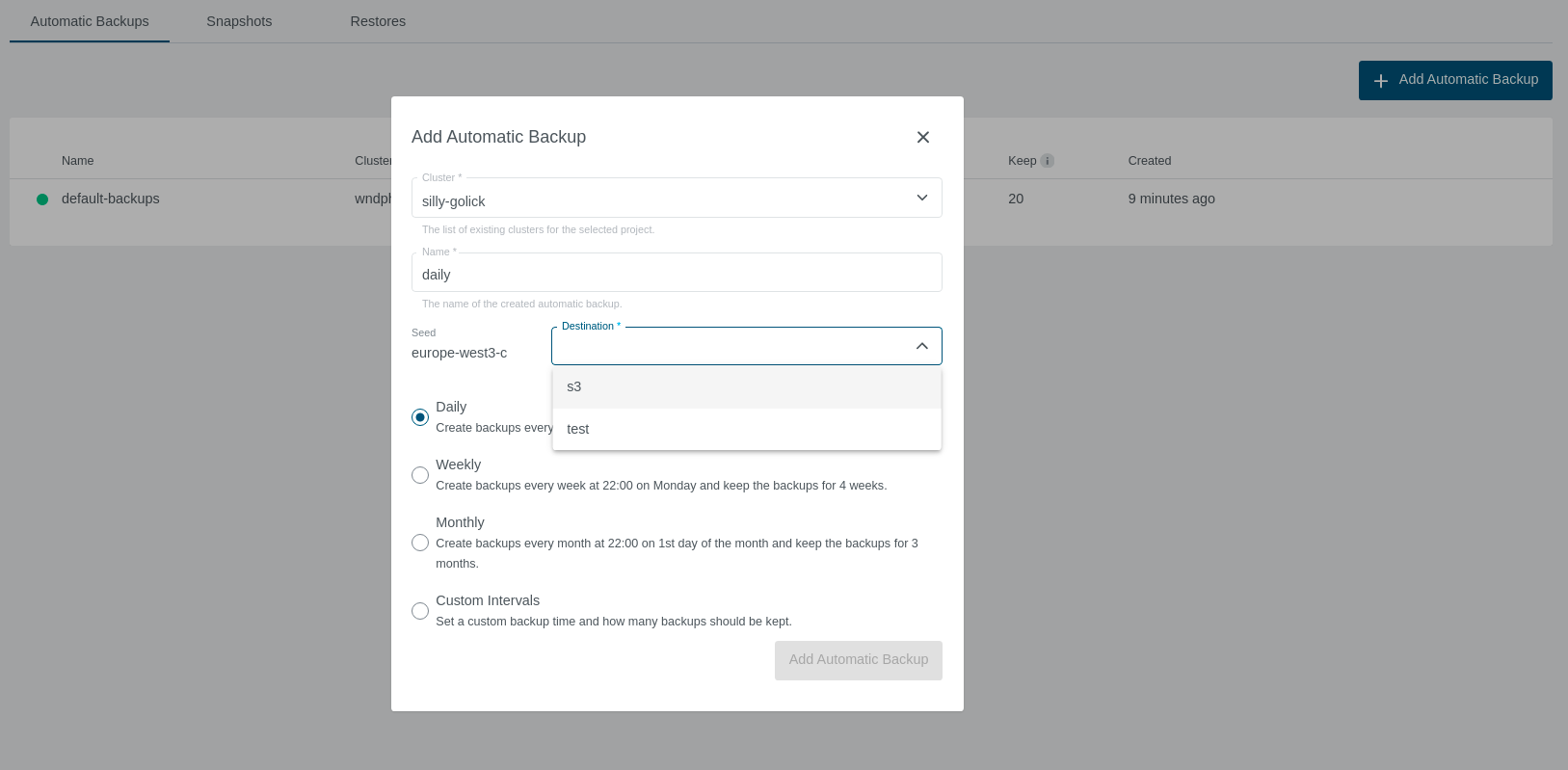Viewport: 1568px width, 770px height.
Task: Close the Add Automatic Backup dialog
Action: [x=922, y=137]
